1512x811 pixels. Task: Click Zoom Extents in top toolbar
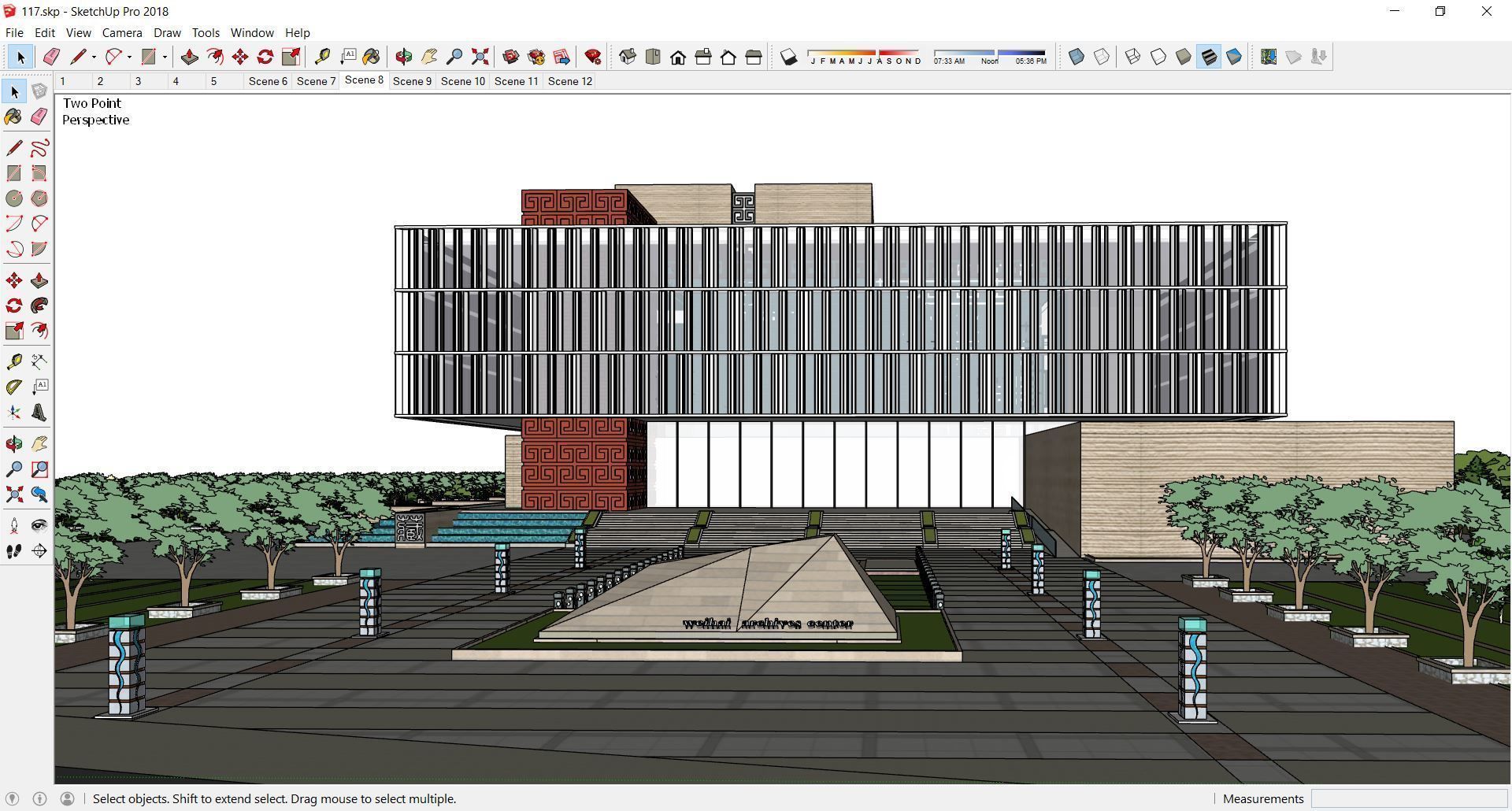(x=480, y=57)
